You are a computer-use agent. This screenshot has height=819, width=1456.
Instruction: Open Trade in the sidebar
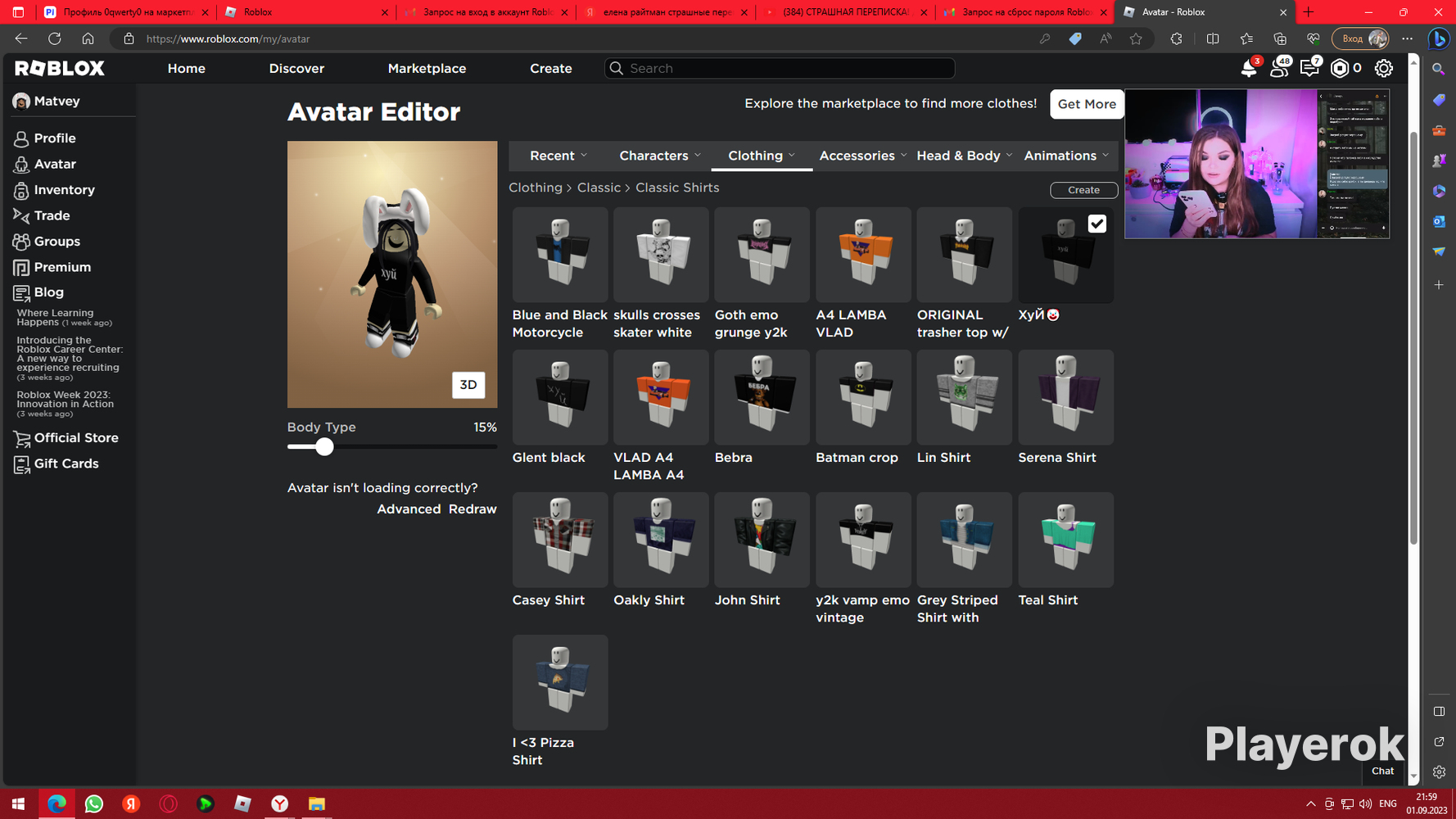click(52, 215)
